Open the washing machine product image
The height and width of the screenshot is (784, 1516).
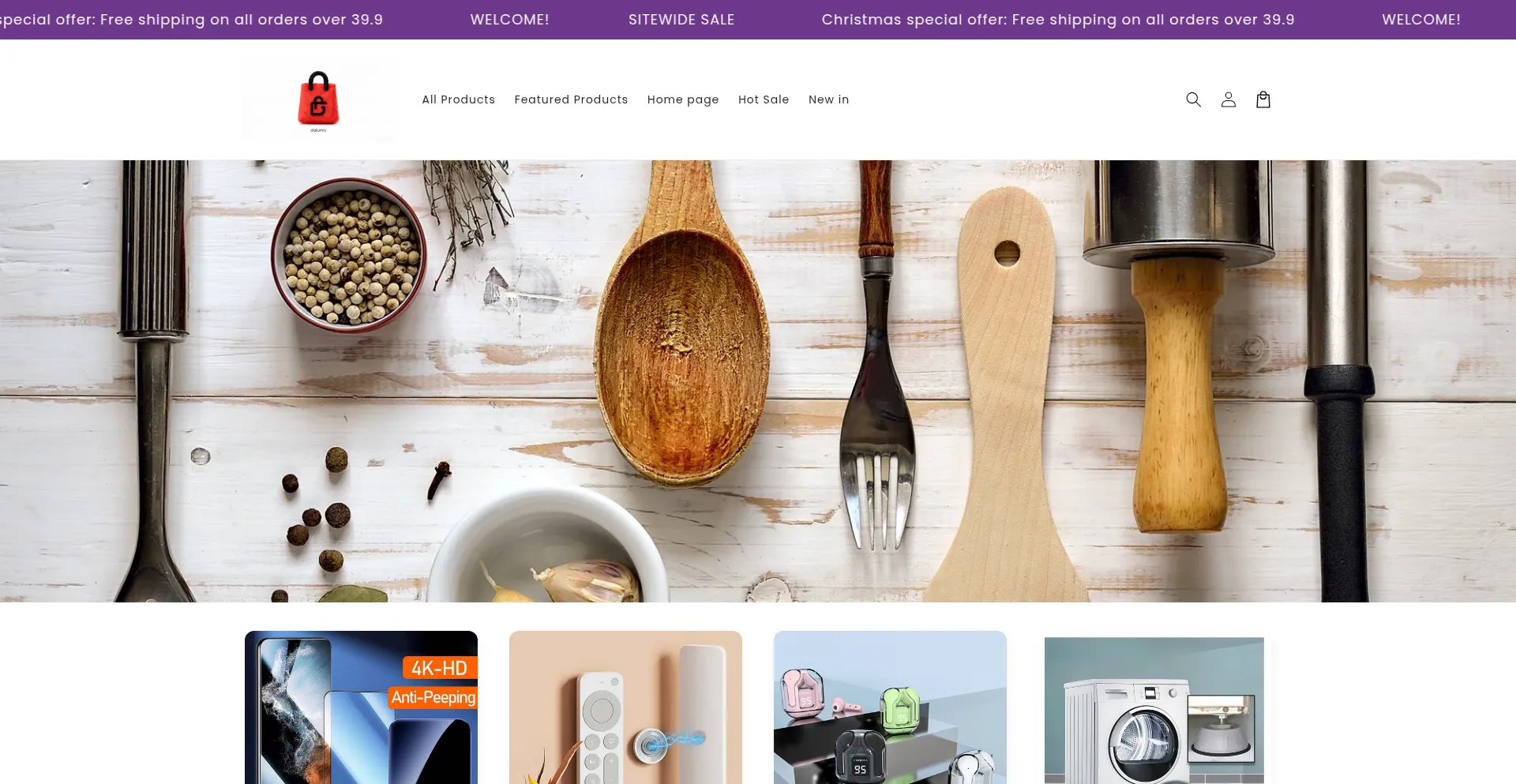(x=1154, y=711)
